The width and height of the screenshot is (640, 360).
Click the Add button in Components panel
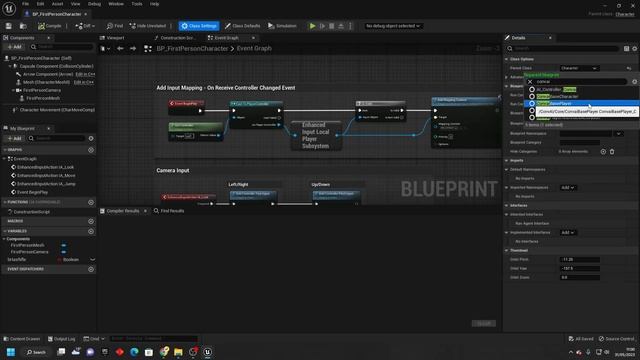pos(14,47)
